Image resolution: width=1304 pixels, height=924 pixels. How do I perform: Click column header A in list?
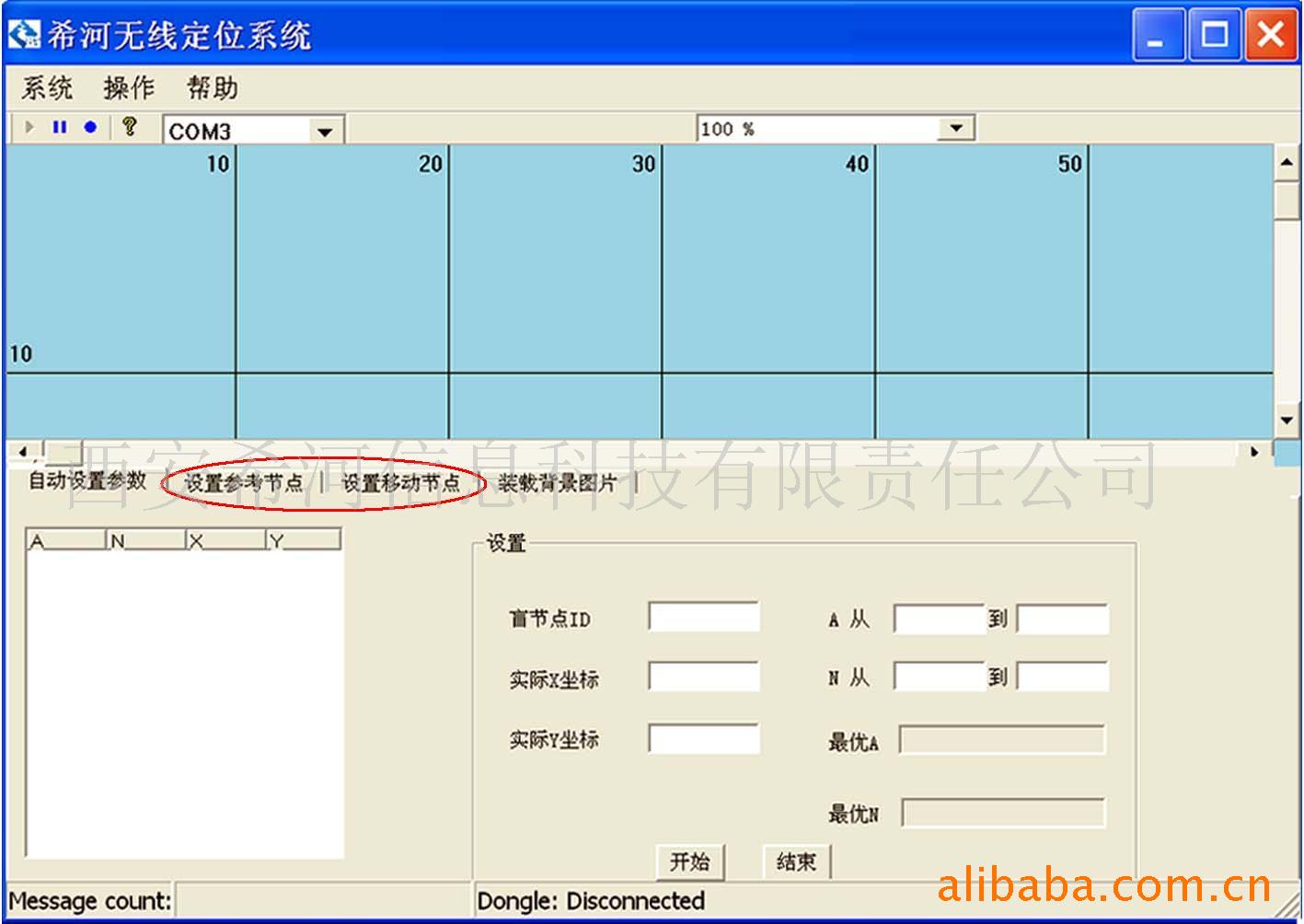(x=67, y=540)
